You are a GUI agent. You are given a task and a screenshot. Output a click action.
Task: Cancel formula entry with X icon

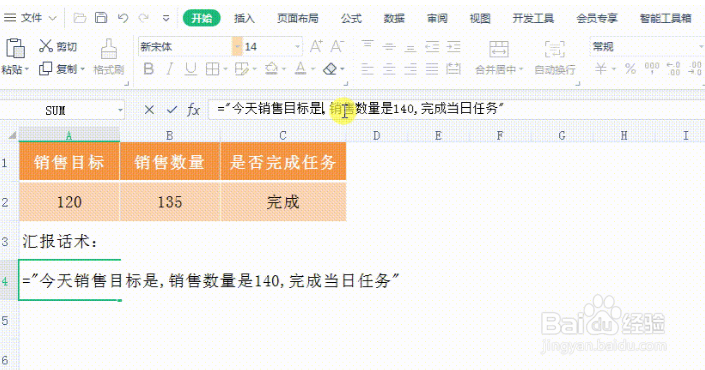coord(149,109)
